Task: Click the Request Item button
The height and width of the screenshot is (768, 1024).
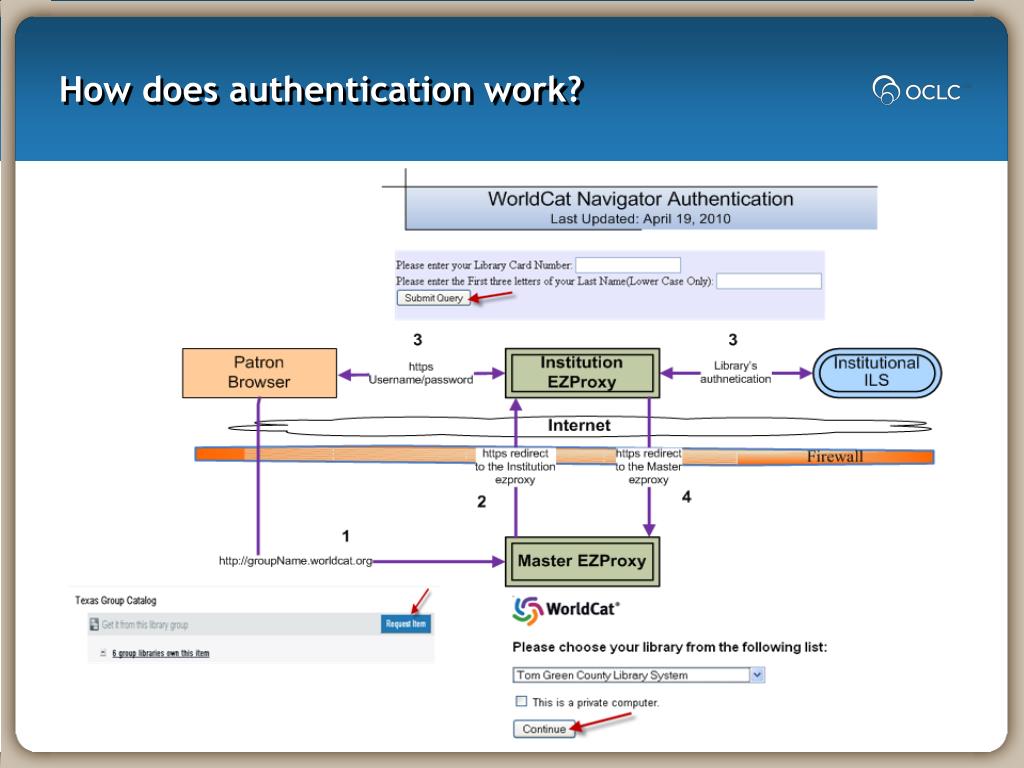Action: tap(406, 624)
